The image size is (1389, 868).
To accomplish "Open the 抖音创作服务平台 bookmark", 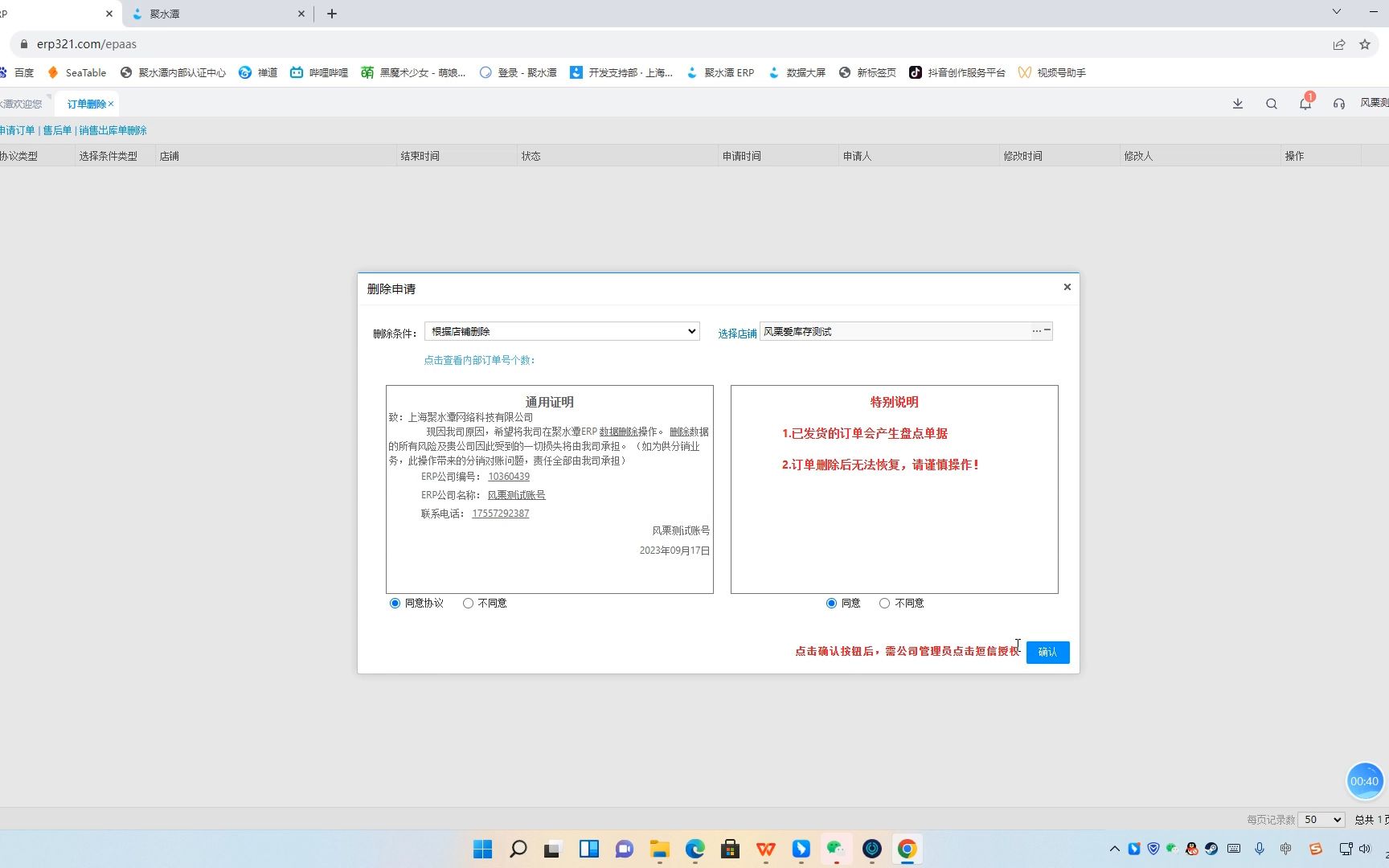I will pos(957,72).
